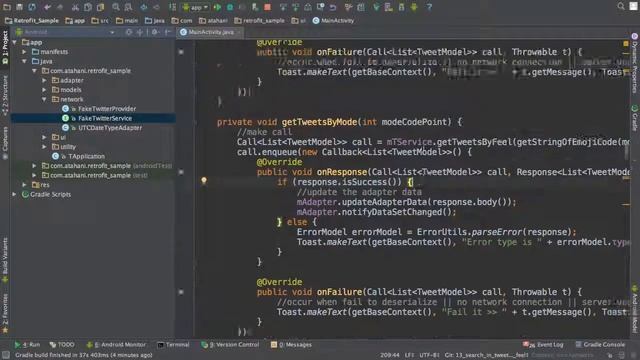
Task: Expand the manifests folder
Action: click(x=24, y=52)
